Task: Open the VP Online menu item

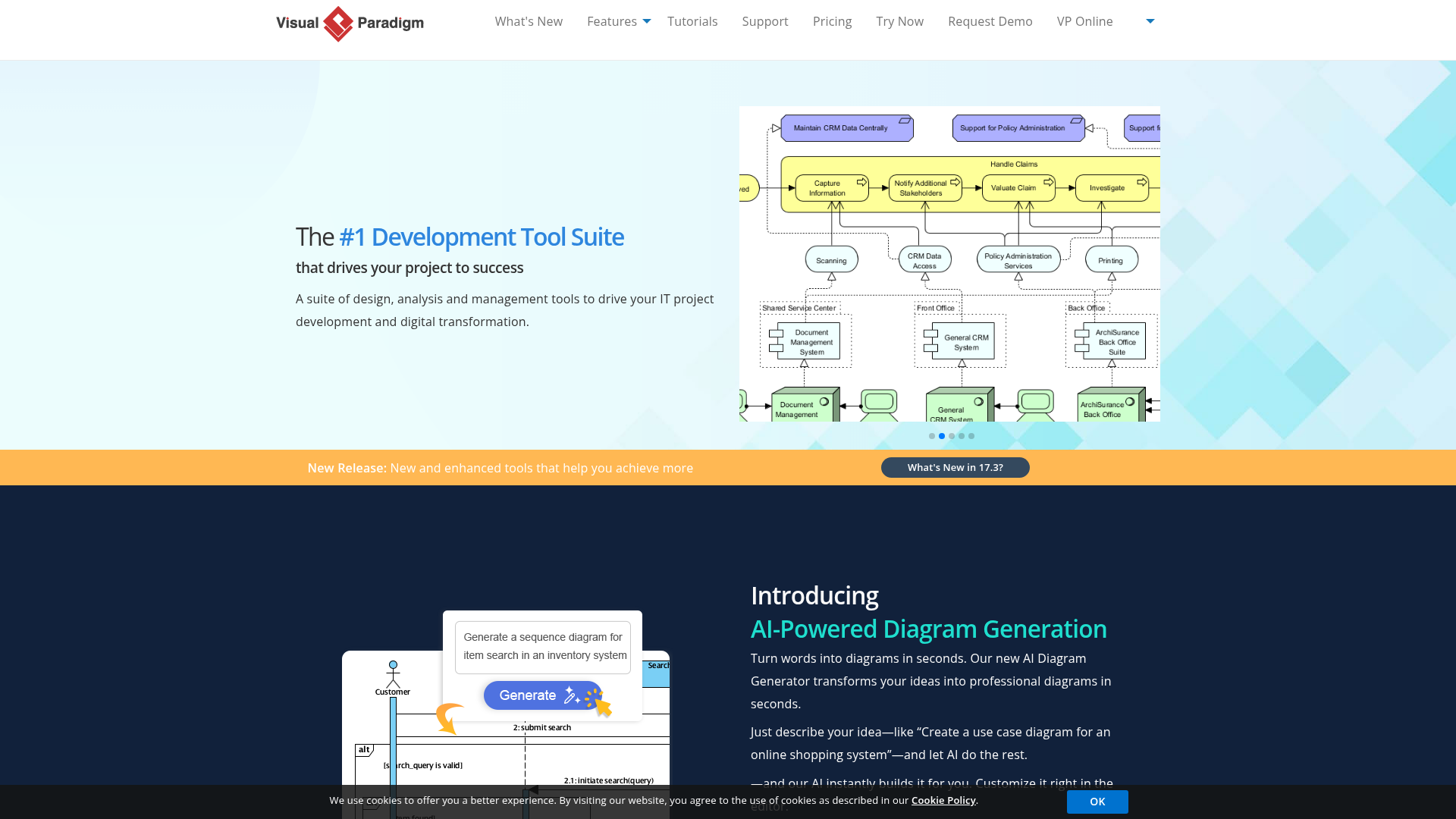Action: (1084, 21)
